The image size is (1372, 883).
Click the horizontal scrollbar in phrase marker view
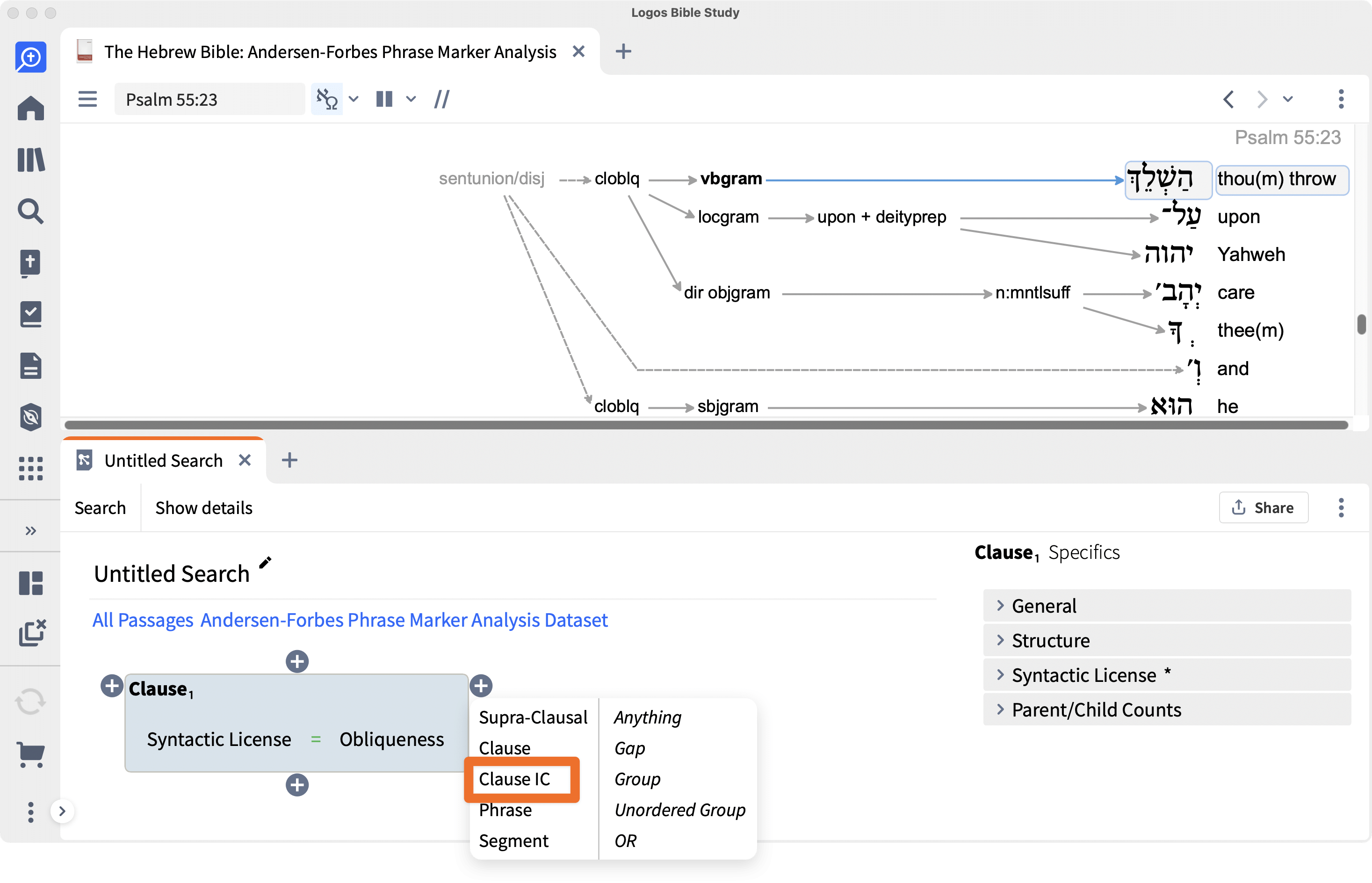[x=707, y=425]
